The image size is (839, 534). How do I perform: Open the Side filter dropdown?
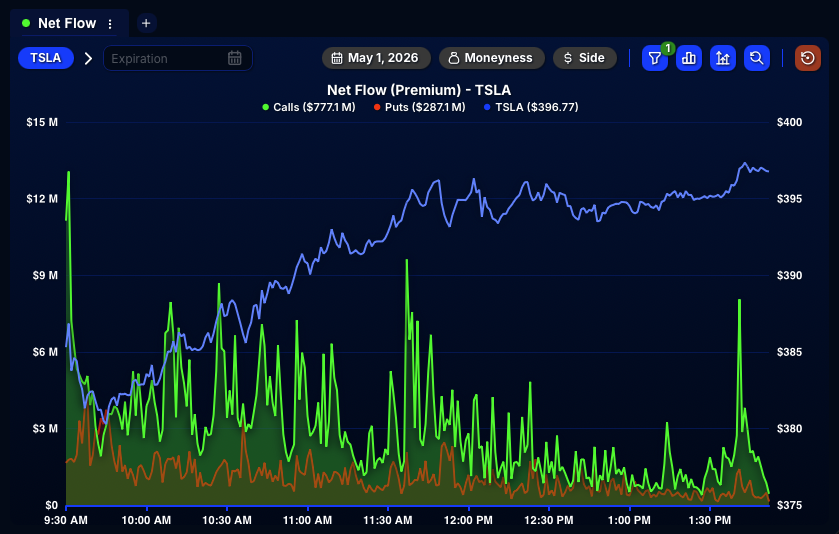[x=585, y=58]
